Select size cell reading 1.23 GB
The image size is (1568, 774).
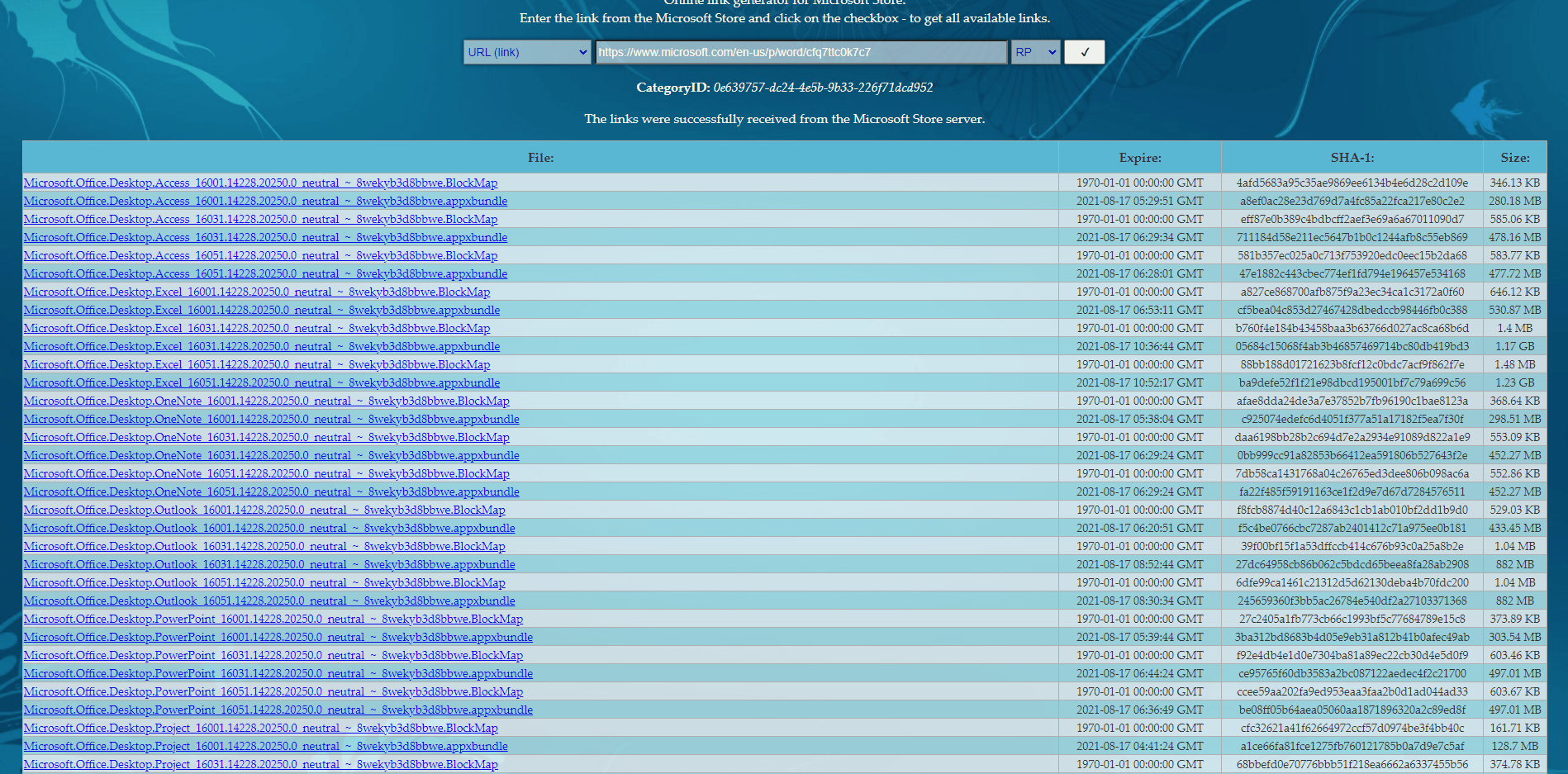1515,382
